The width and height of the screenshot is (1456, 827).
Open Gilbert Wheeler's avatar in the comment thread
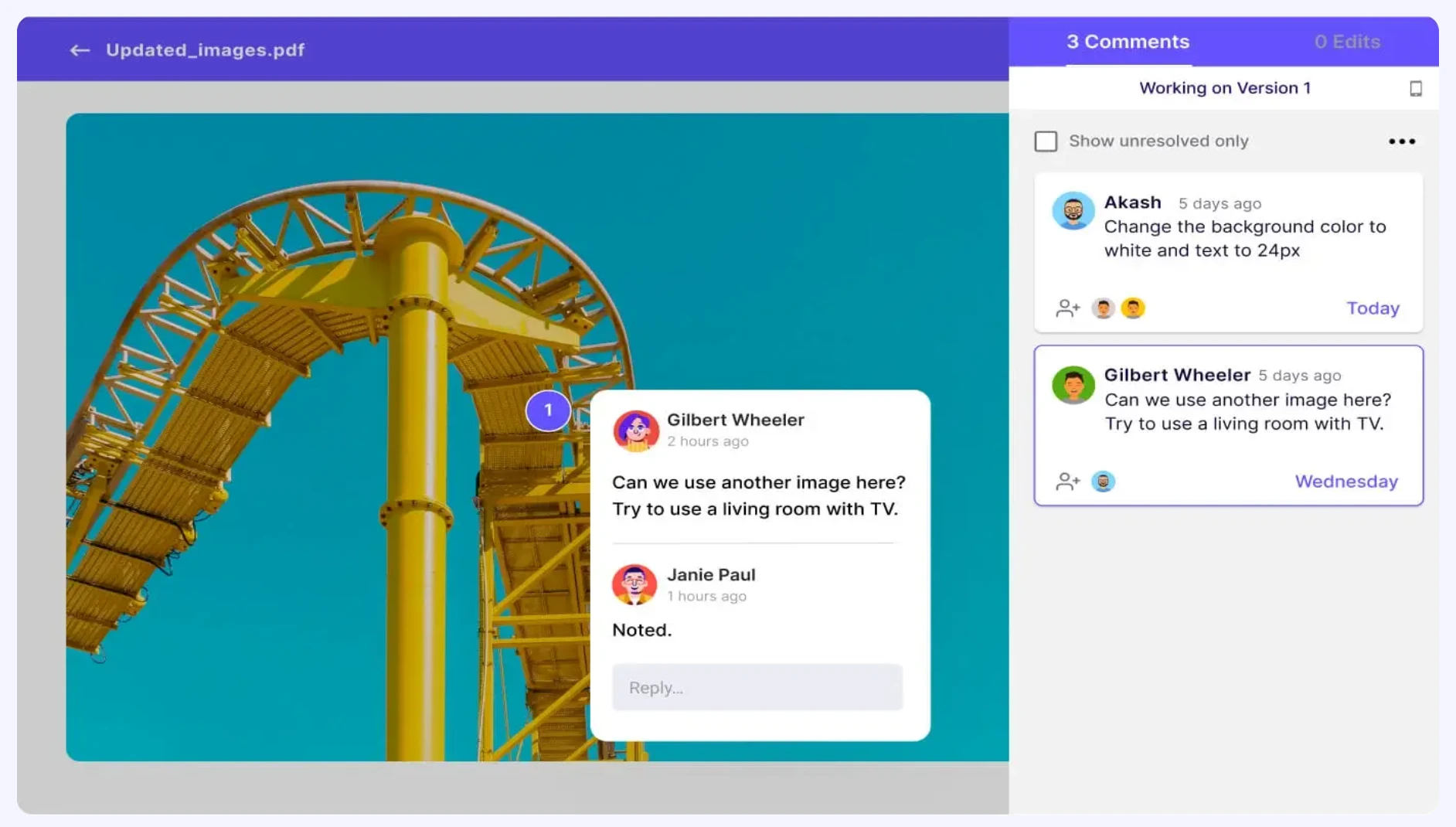636,431
